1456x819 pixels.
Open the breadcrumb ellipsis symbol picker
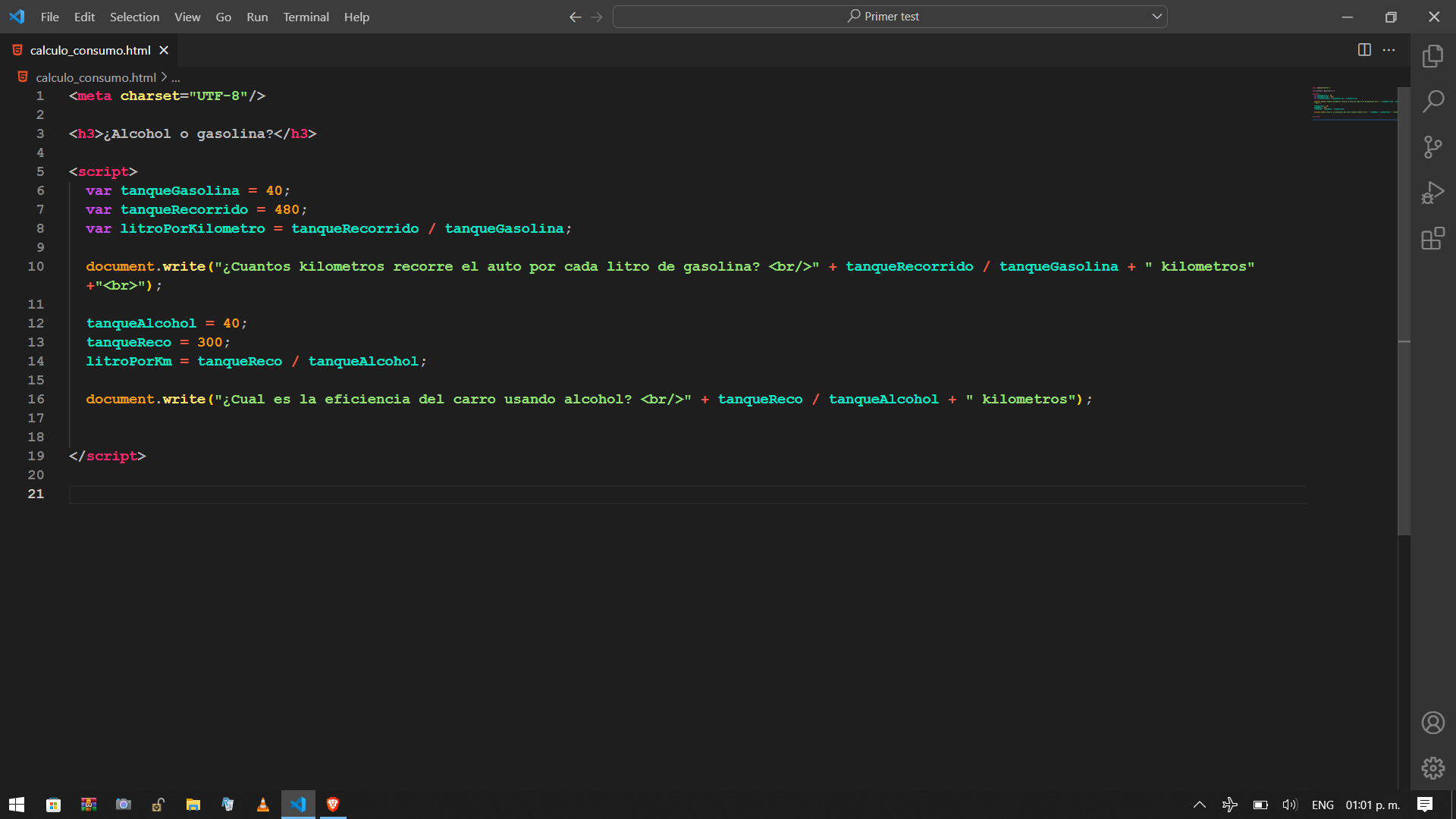(x=176, y=77)
